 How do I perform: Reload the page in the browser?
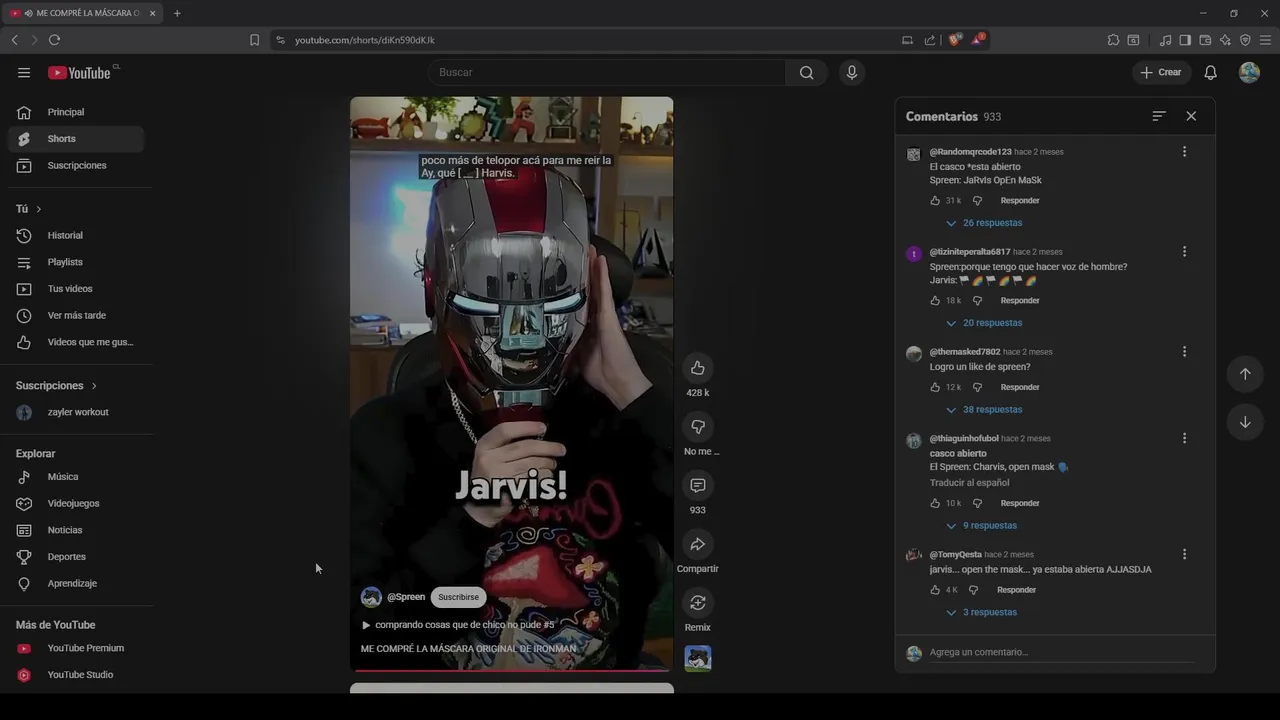point(54,40)
